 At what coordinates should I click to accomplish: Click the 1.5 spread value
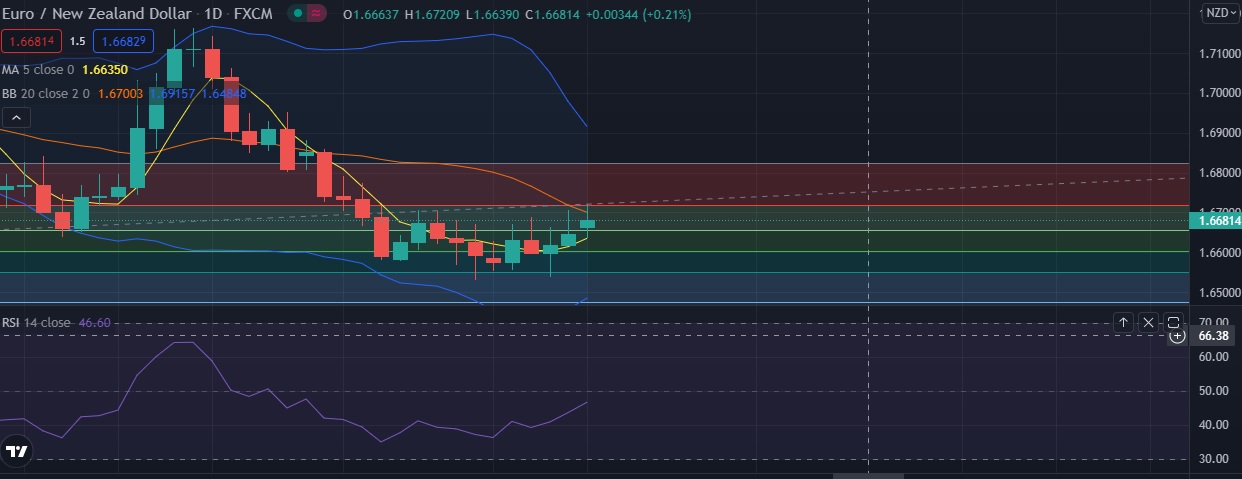[x=76, y=42]
